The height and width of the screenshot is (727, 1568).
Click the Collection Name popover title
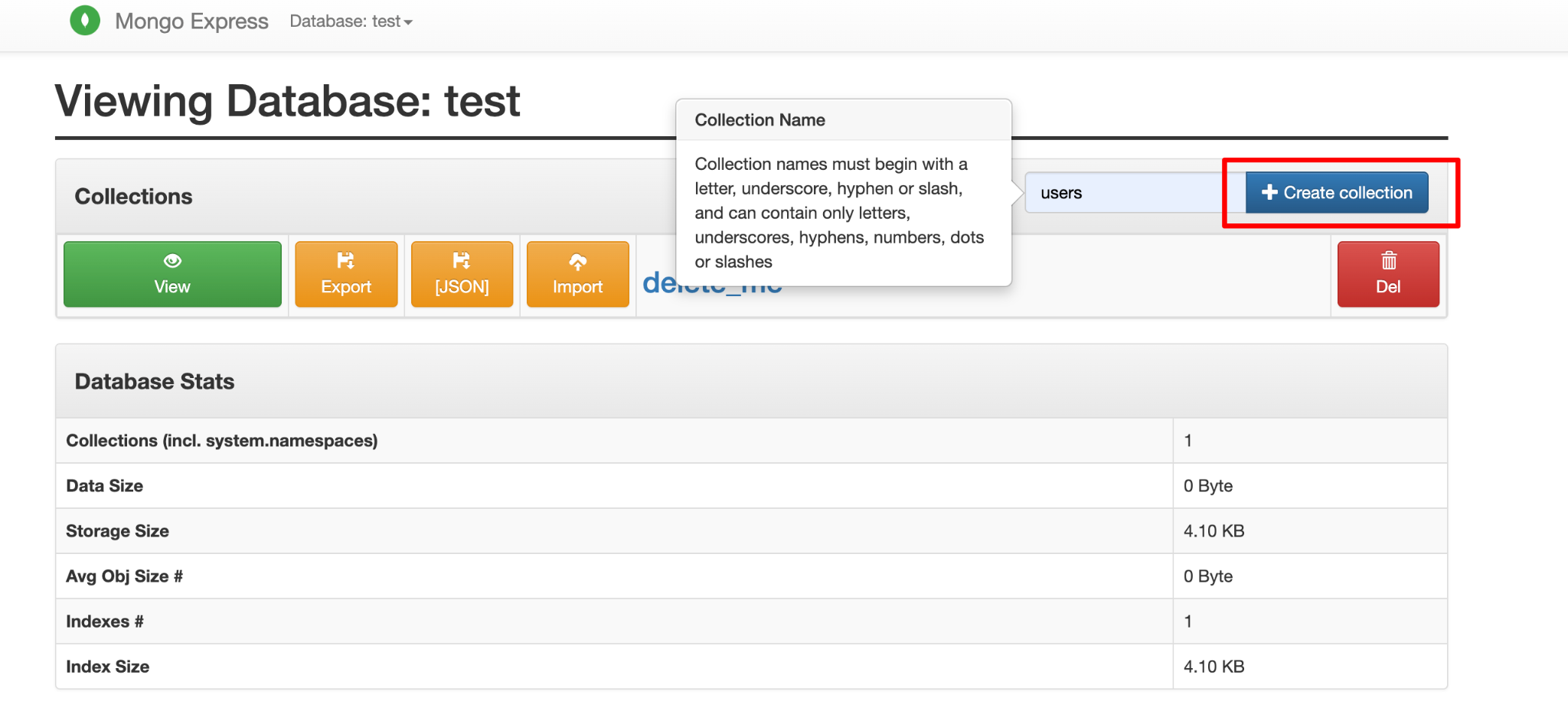(x=759, y=120)
